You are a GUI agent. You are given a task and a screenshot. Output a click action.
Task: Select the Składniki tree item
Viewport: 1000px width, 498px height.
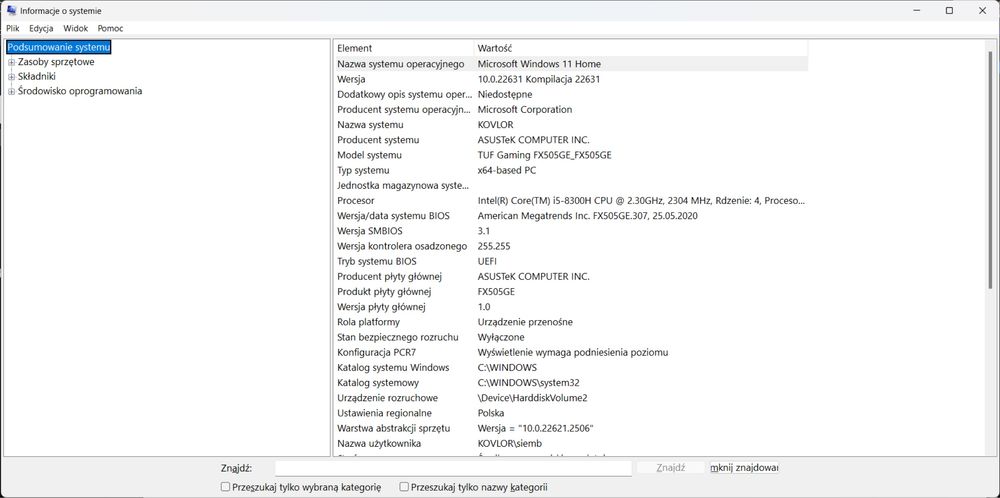37,77
